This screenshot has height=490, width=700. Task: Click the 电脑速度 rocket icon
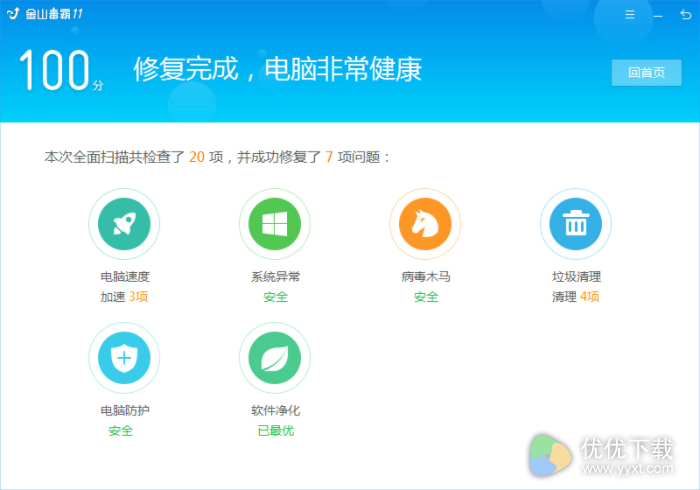(124, 224)
